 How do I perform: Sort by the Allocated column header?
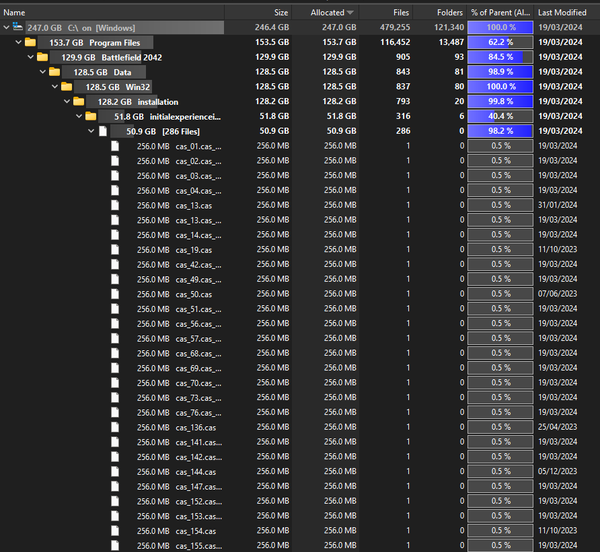(x=326, y=13)
